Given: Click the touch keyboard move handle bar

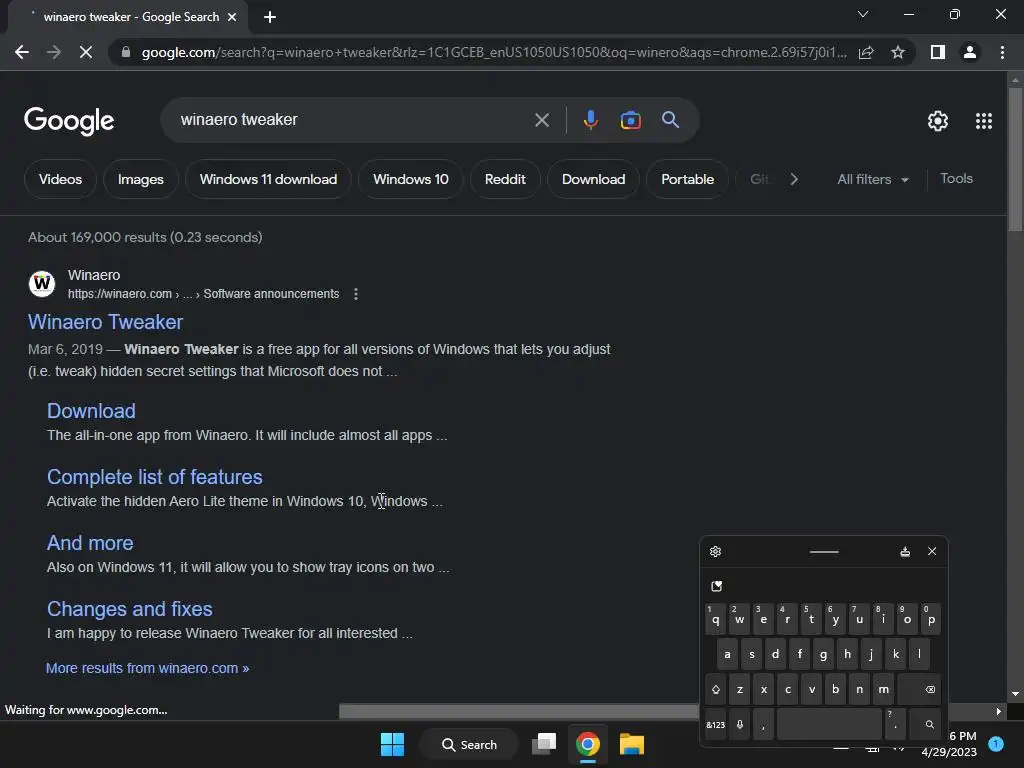Looking at the screenshot, I should tap(824, 552).
